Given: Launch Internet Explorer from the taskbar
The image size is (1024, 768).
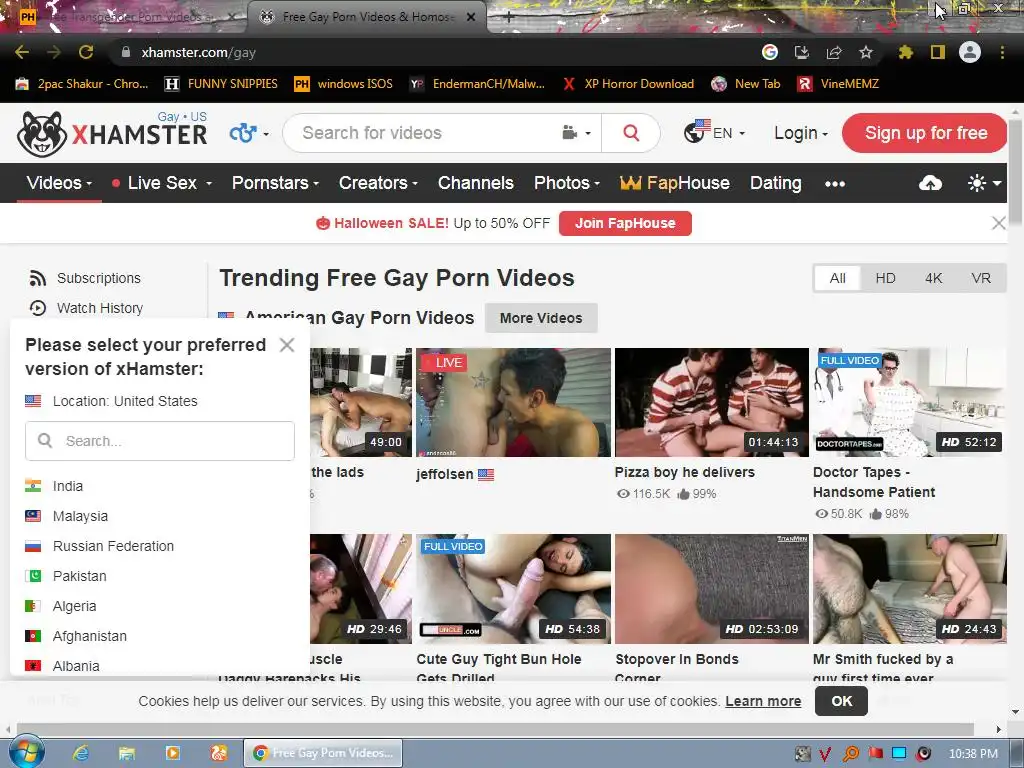Looking at the screenshot, I should point(81,753).
